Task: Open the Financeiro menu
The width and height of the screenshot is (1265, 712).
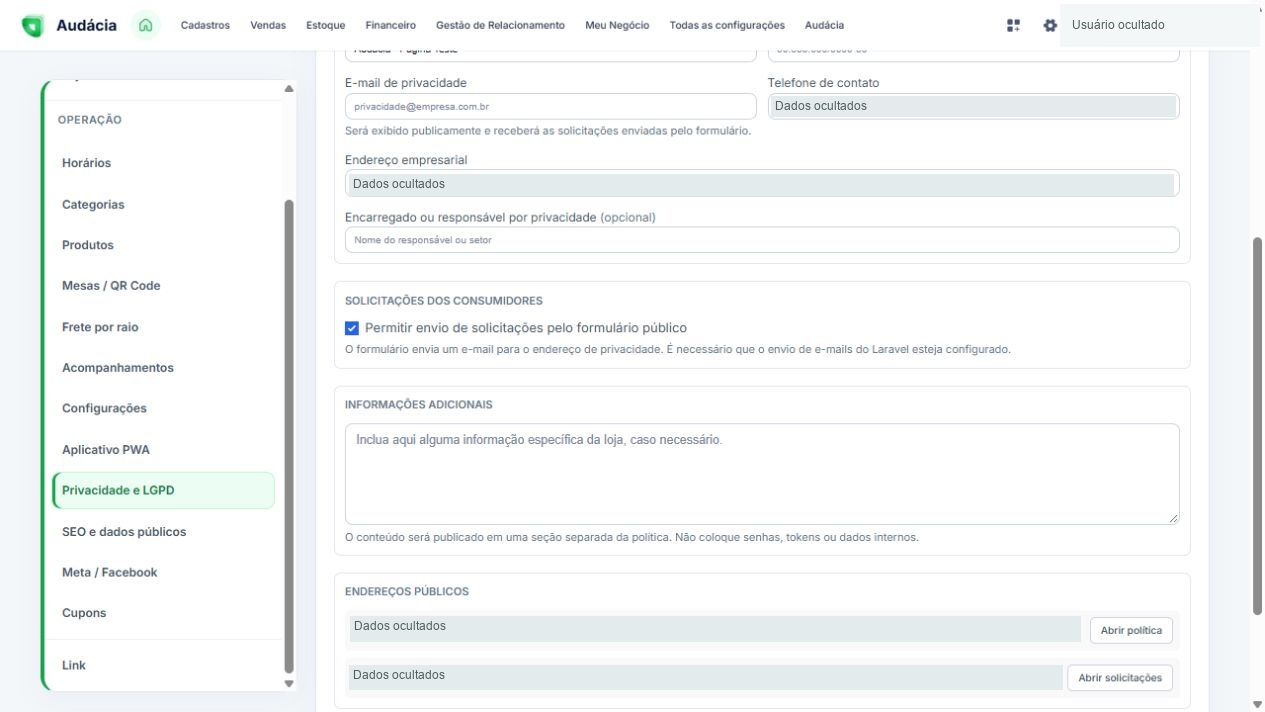Action: tap(391, 25)
